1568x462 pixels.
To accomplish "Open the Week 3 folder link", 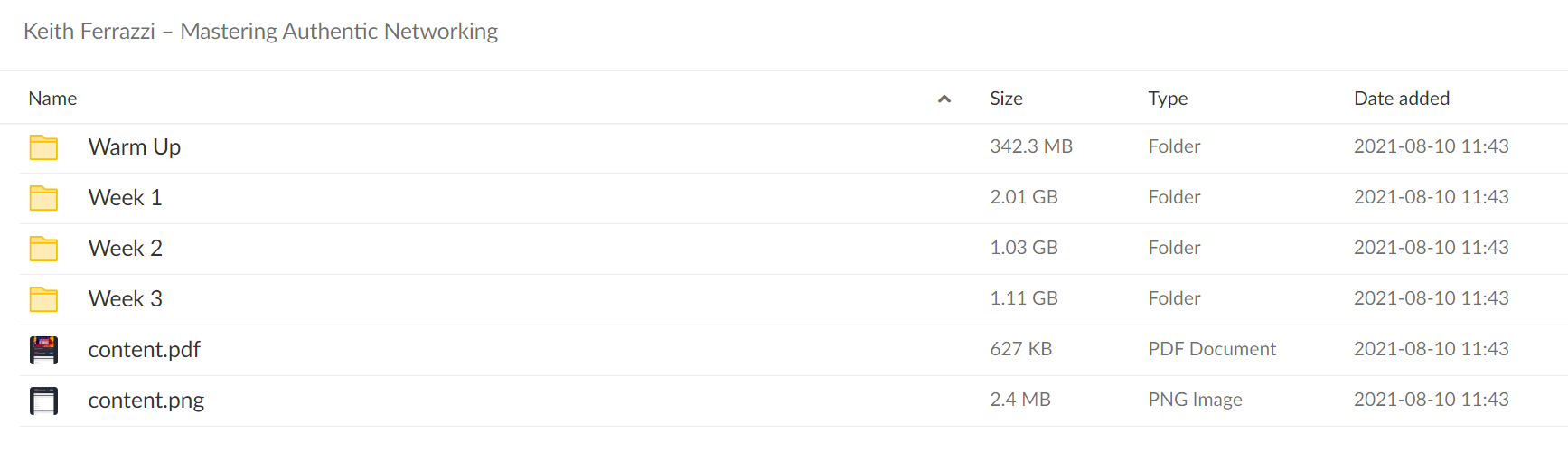I will click(125, 298).
